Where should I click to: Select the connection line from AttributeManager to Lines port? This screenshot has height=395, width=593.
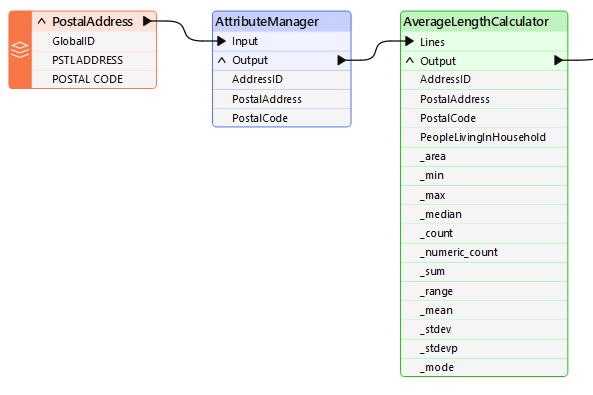pos(375,50)
